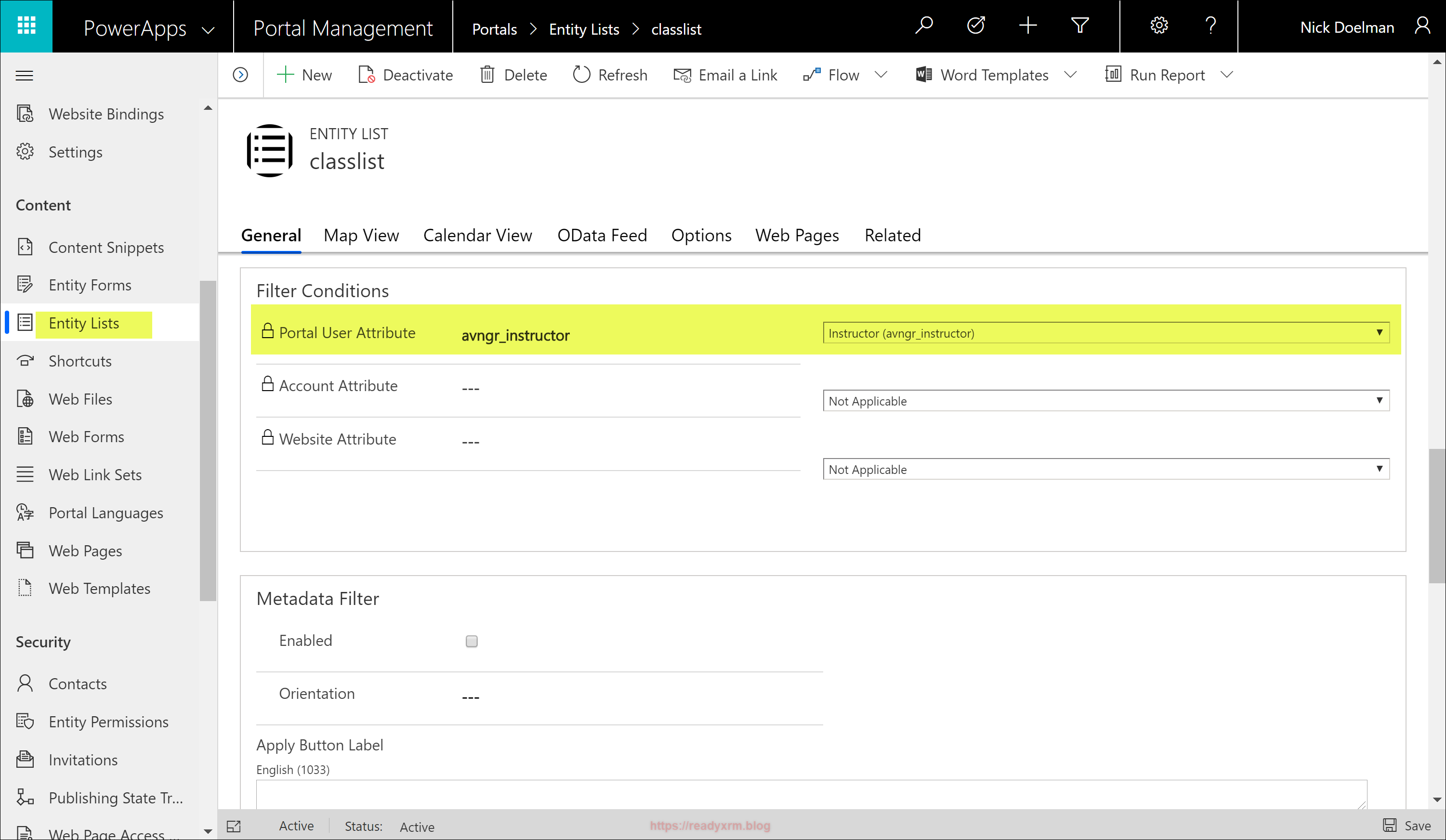Click Entity Lists in the breadcrumb

coord(584,29)
